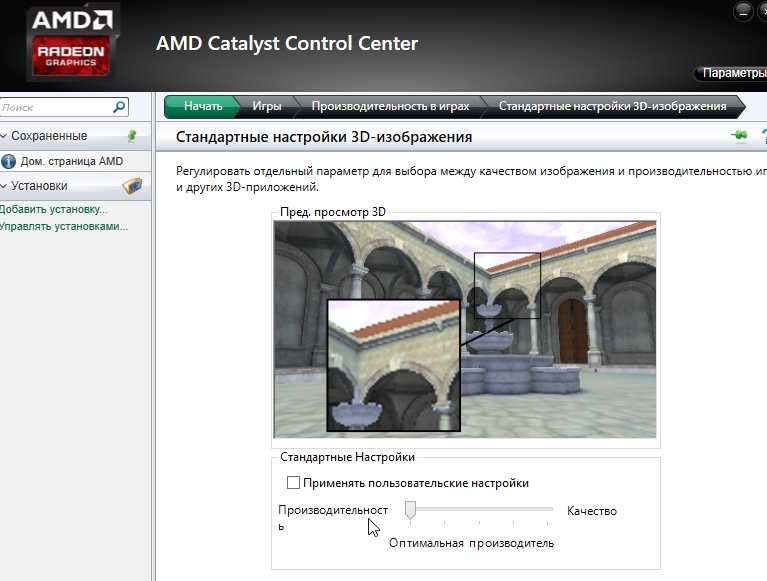Click the Качество label at slider end

pyautogui.click(x=592, y=511)
